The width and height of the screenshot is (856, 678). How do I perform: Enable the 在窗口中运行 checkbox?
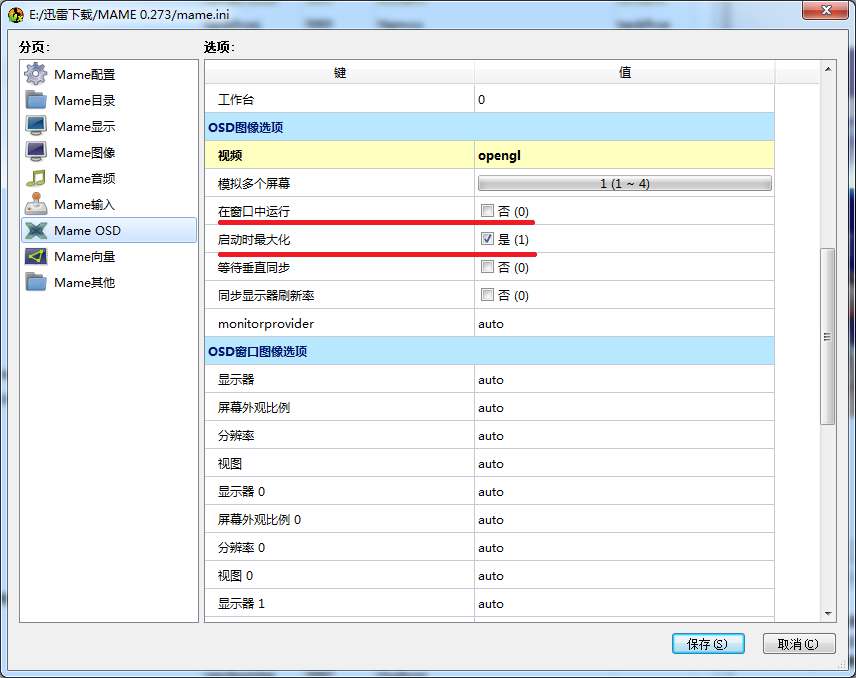point(487,212)
